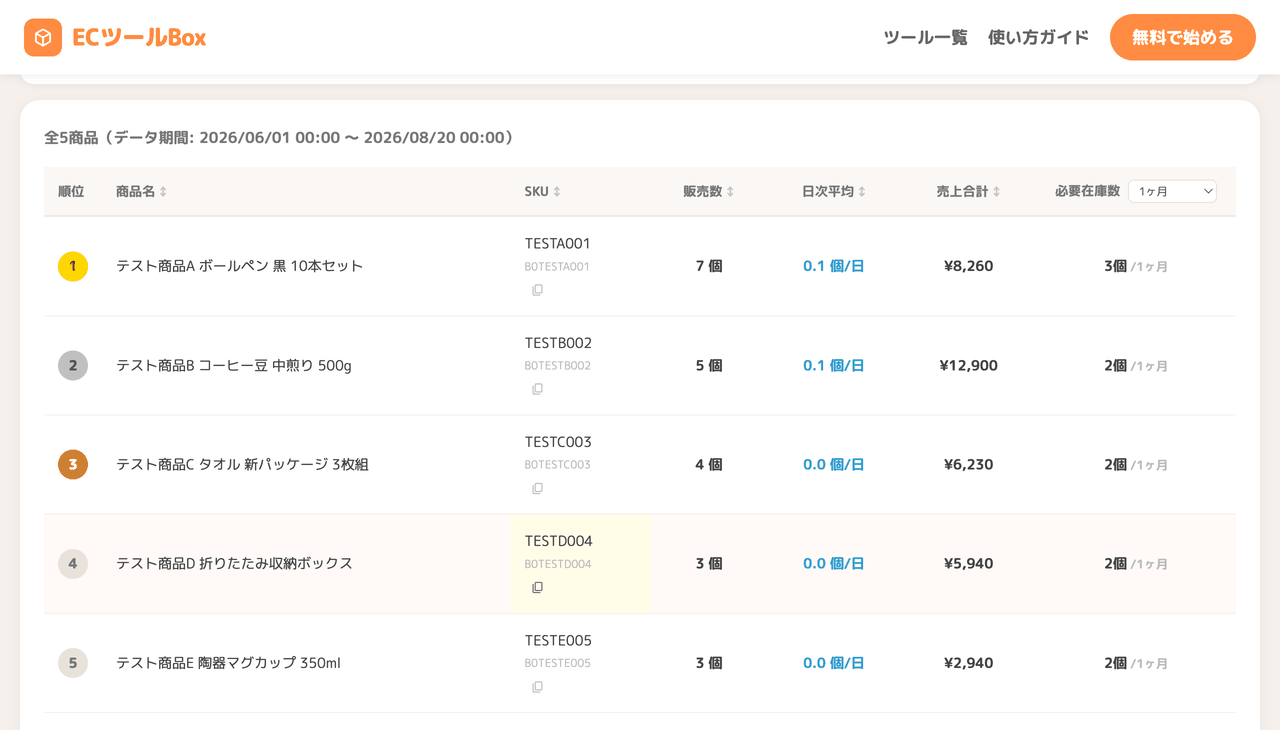Click the ECツールBox box logo icon
The height and width of the screenshot is (730, 1280).
[43, 37]
